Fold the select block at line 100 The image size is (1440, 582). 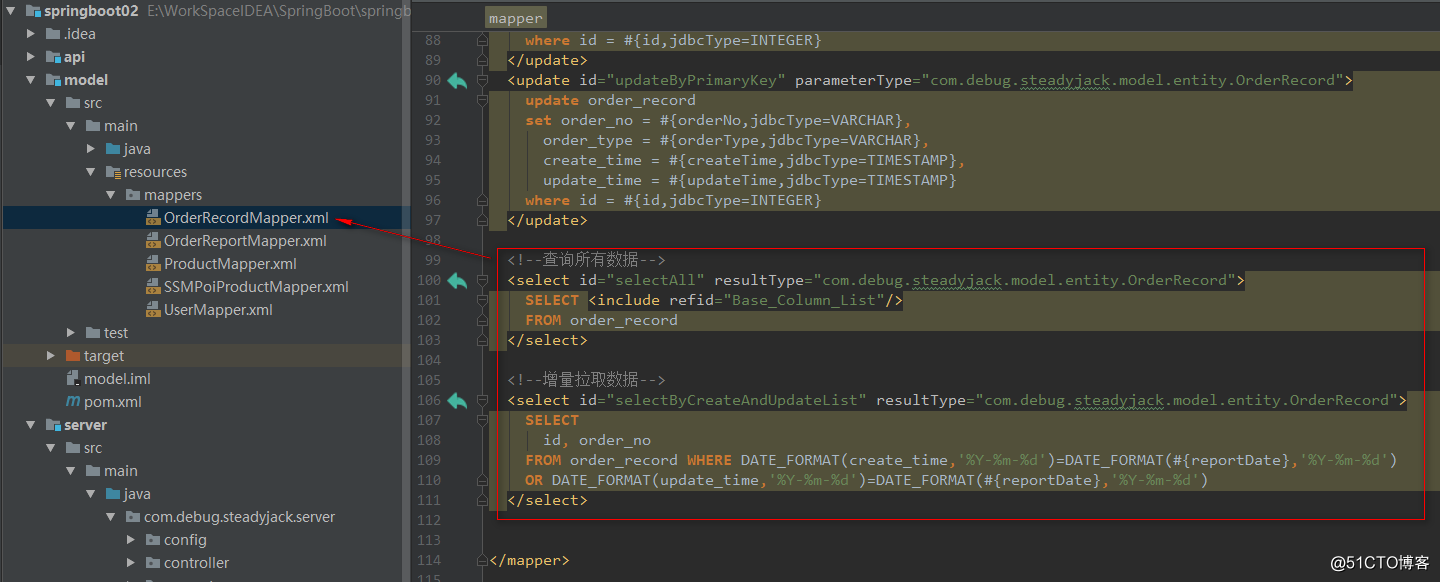pyautogui.click(x=483, y=281)
